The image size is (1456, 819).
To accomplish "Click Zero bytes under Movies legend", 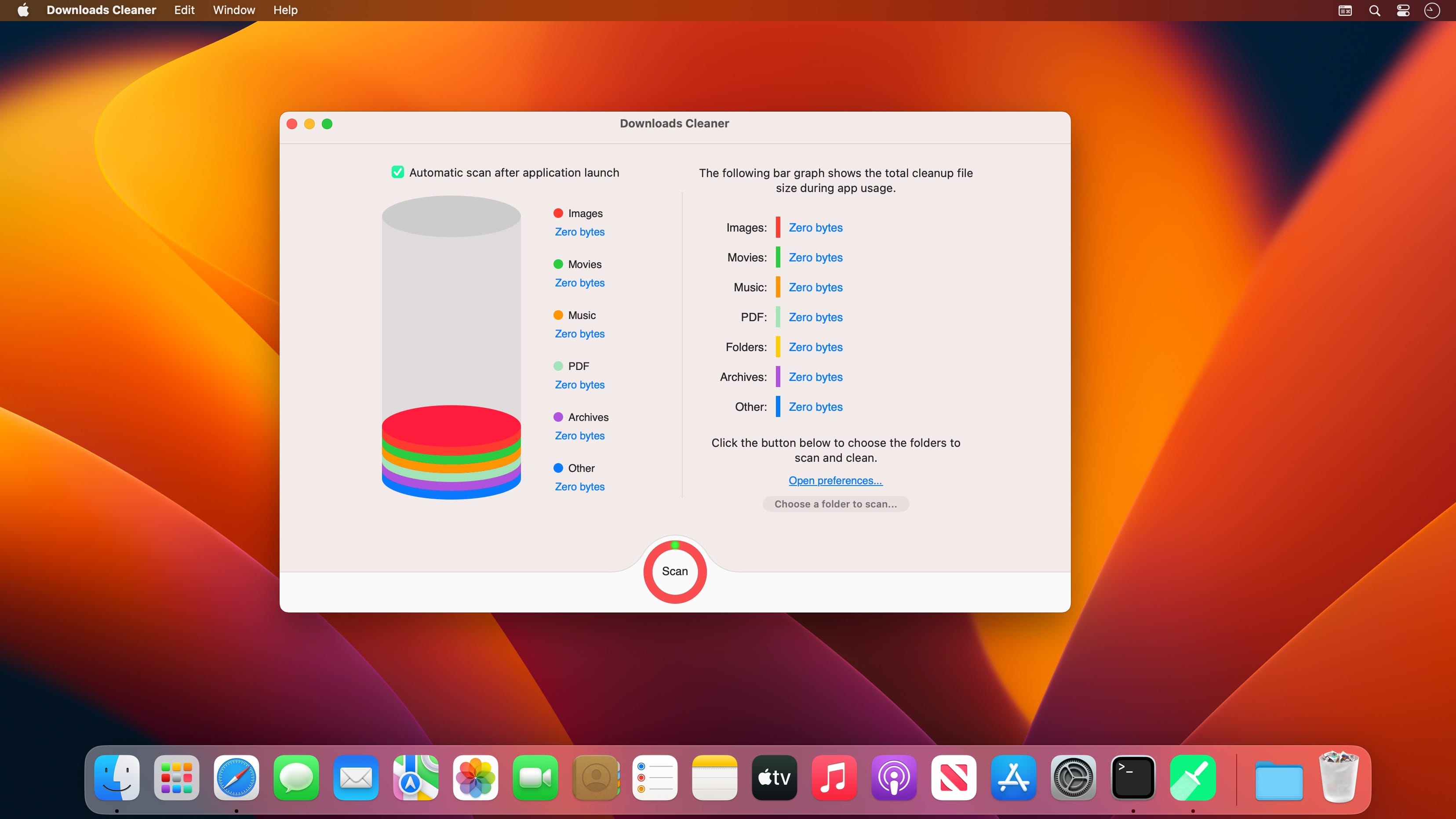I will click(579, 283).
